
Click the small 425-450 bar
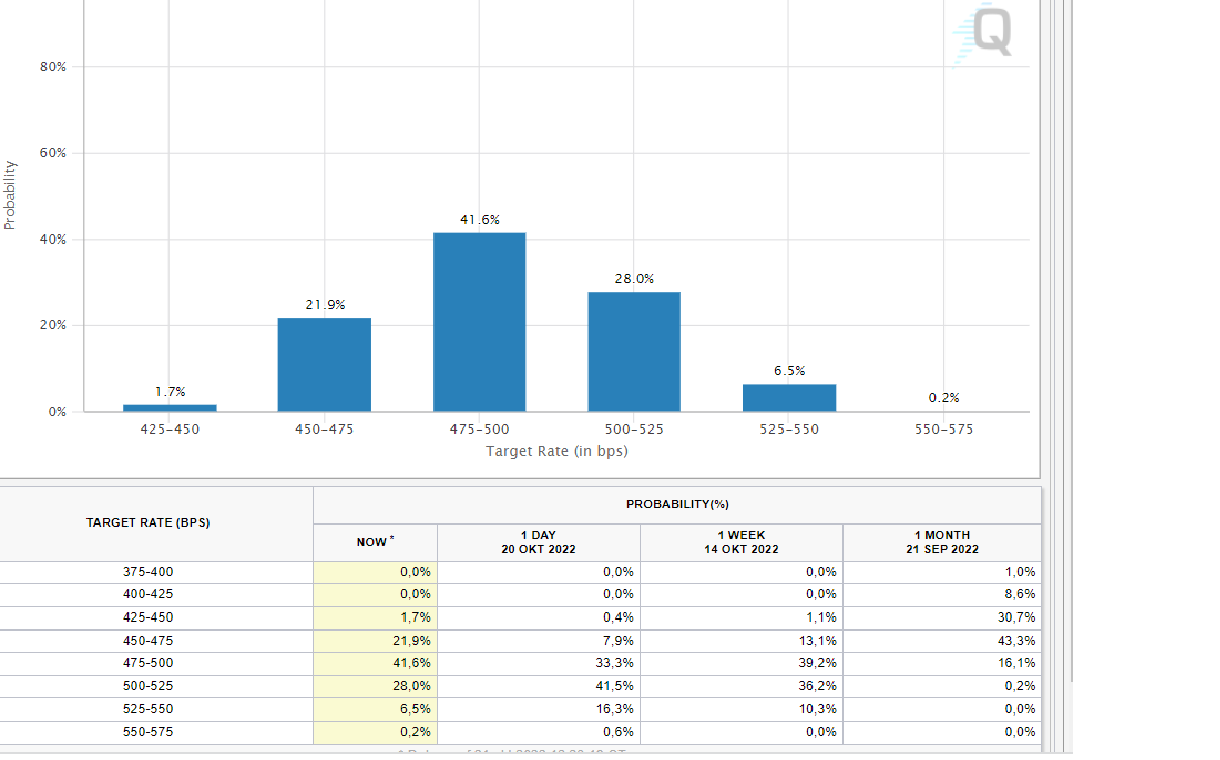[169, 407]
